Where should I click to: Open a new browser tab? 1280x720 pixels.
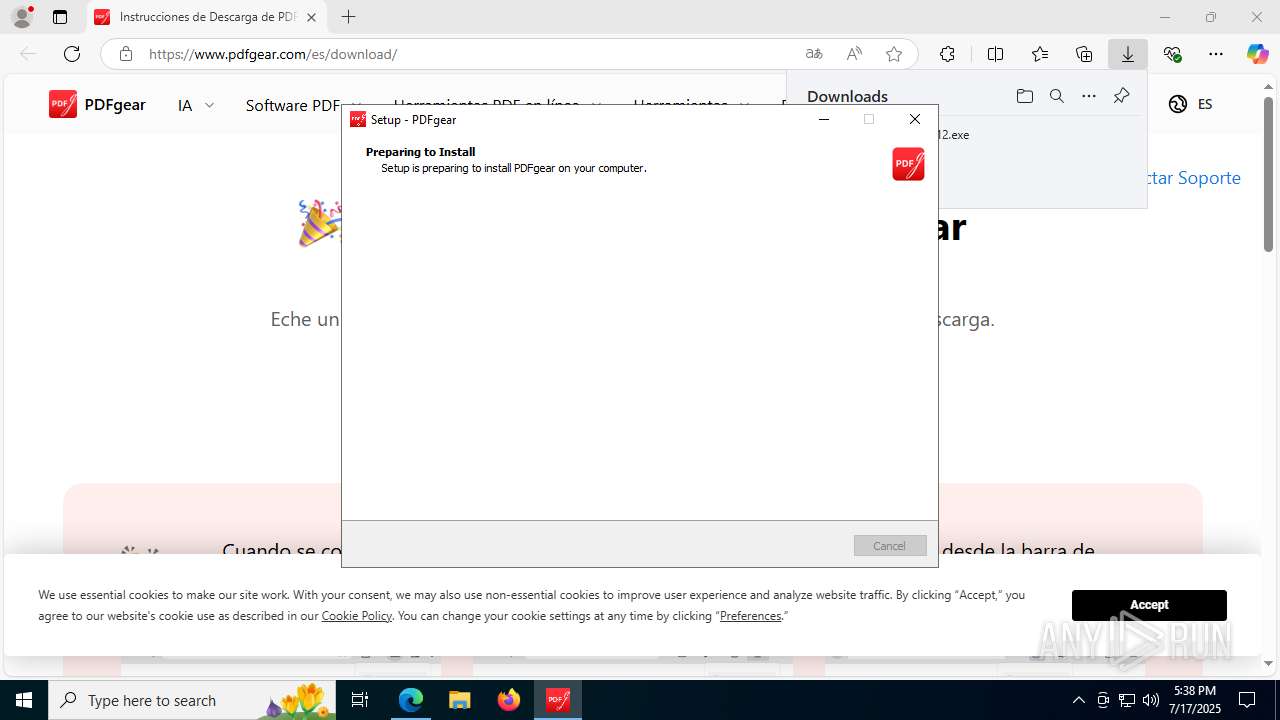348,17
